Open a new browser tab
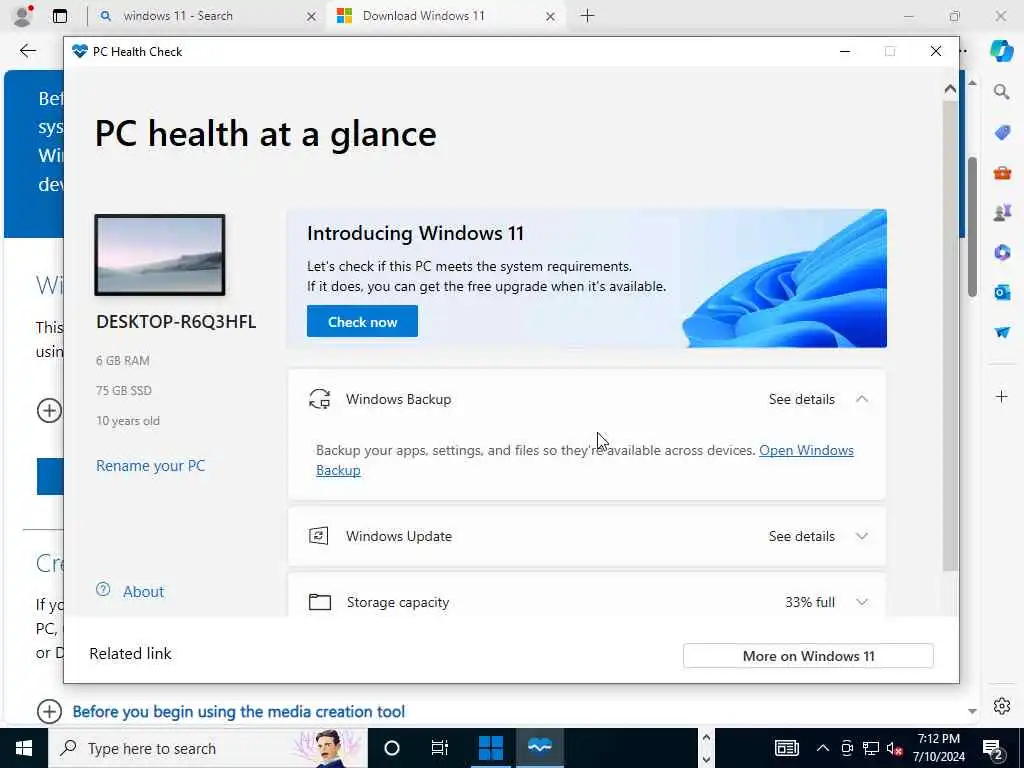This screenshot has height=768, width=1024. [588, 16]
